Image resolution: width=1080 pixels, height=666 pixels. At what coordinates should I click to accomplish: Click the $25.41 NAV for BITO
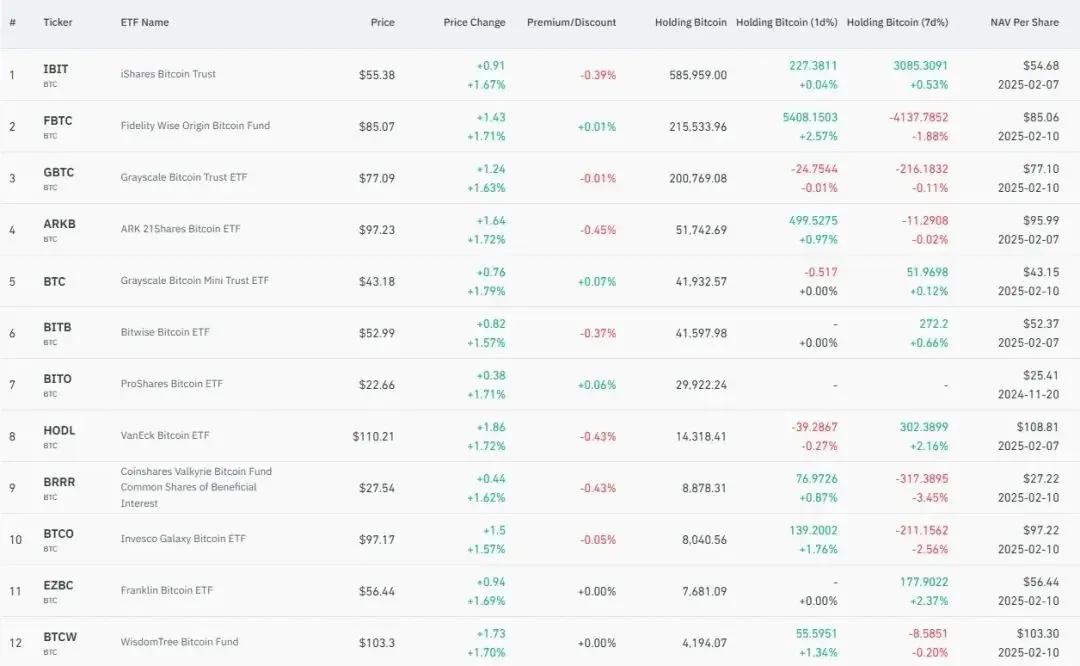click(1041, 375)
